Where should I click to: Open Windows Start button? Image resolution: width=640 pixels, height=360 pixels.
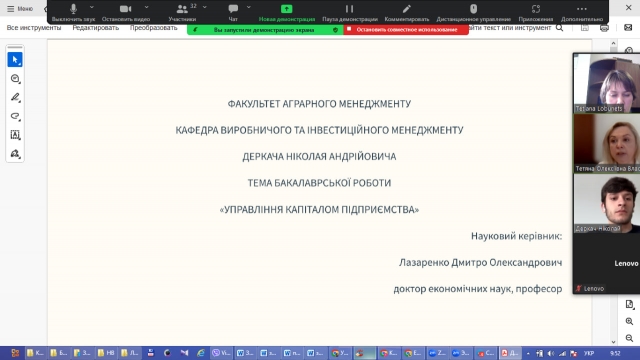tap(15, 353)
